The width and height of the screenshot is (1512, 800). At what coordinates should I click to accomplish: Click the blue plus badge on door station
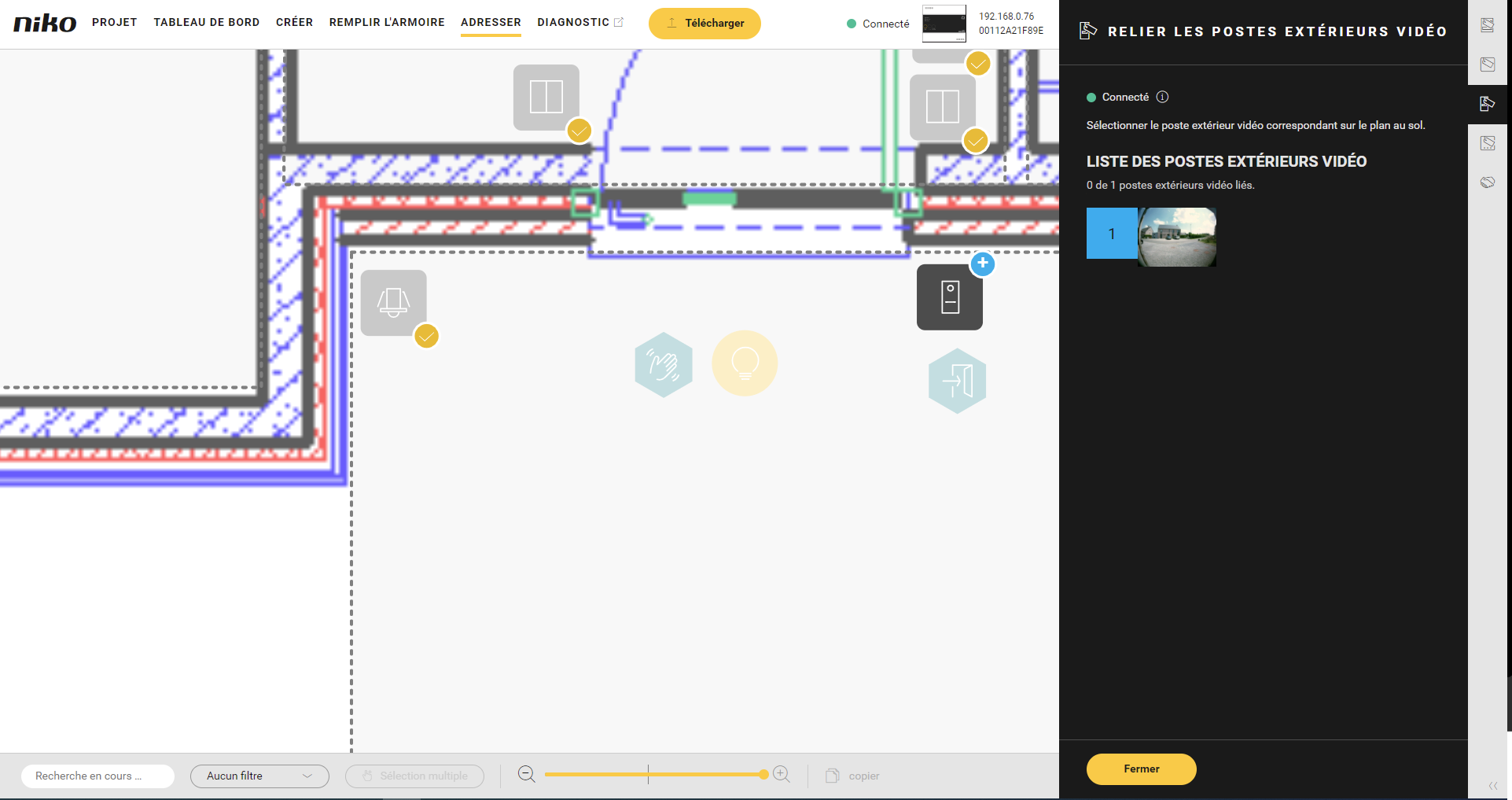coord(983,264)
